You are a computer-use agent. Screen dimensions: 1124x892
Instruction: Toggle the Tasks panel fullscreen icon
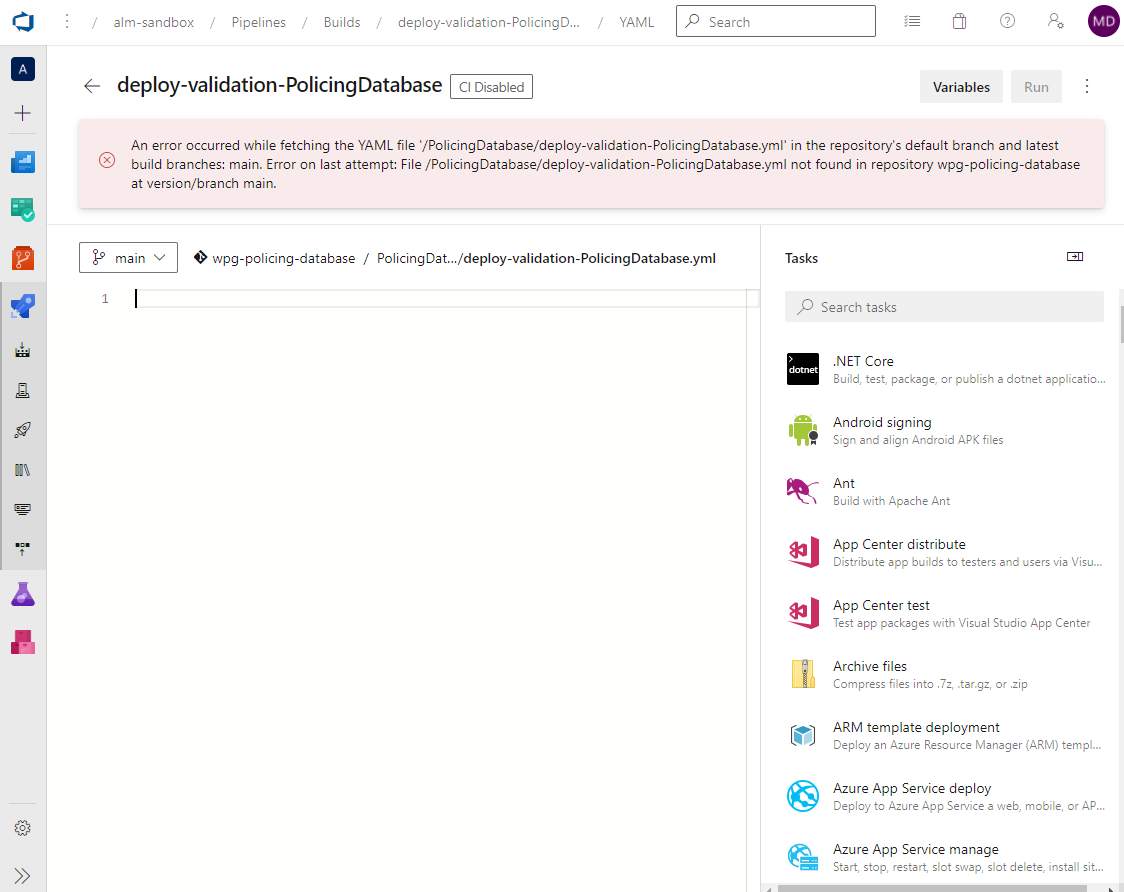(1074, 257)
